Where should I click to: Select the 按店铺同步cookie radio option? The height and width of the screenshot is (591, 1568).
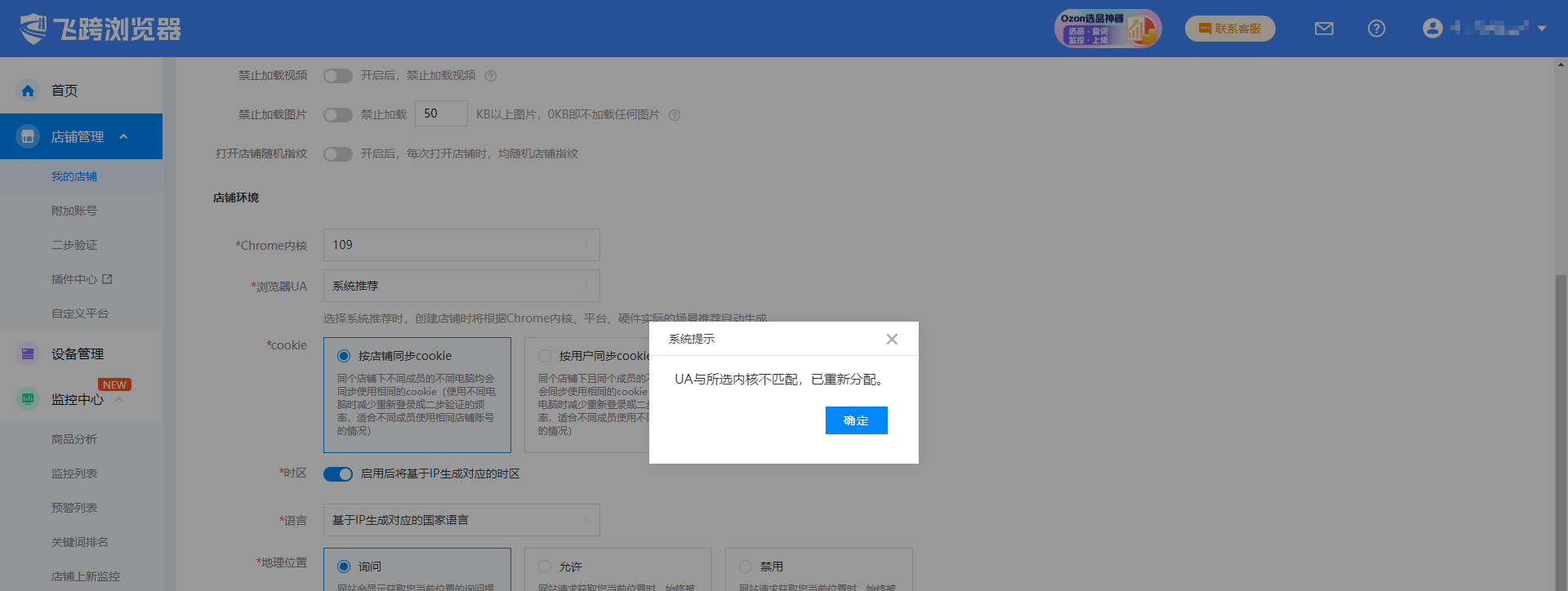pos(344,356)
